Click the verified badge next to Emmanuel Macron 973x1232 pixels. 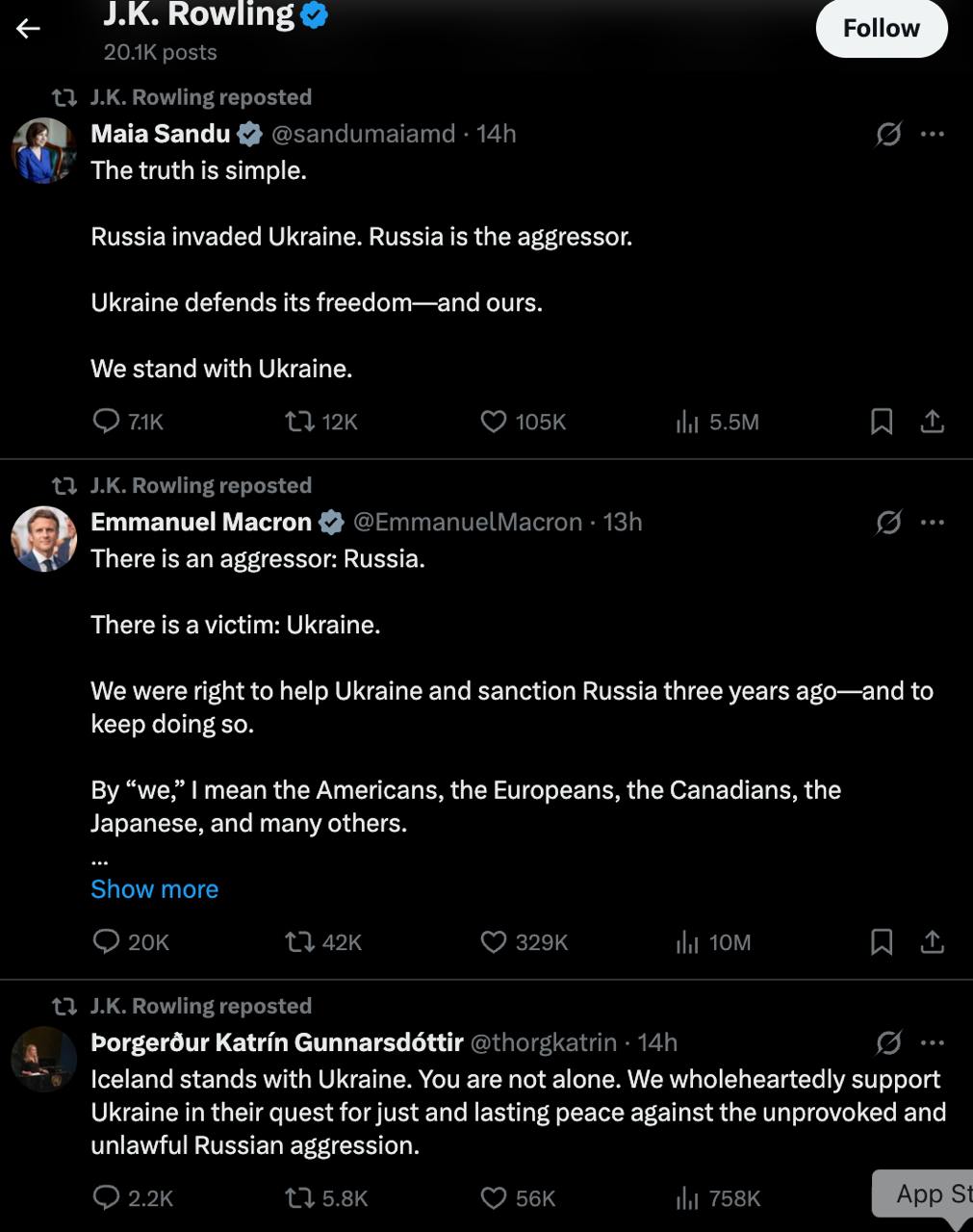click(332, 521)
